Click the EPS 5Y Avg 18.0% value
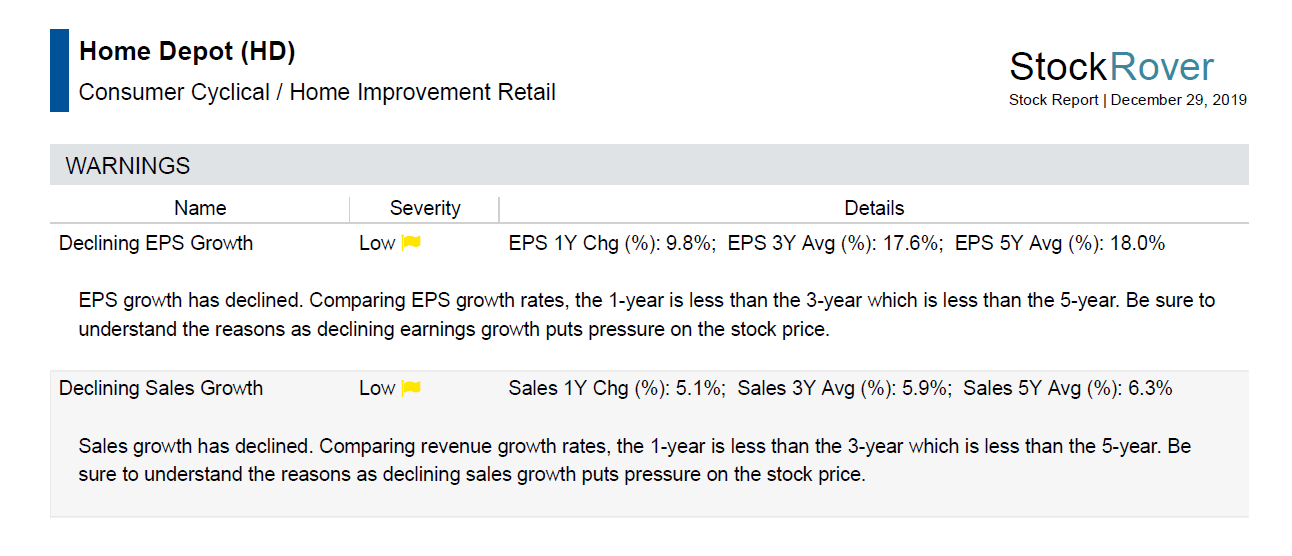This screenshot has height=556, width=1292. (x=1060, y=243)
